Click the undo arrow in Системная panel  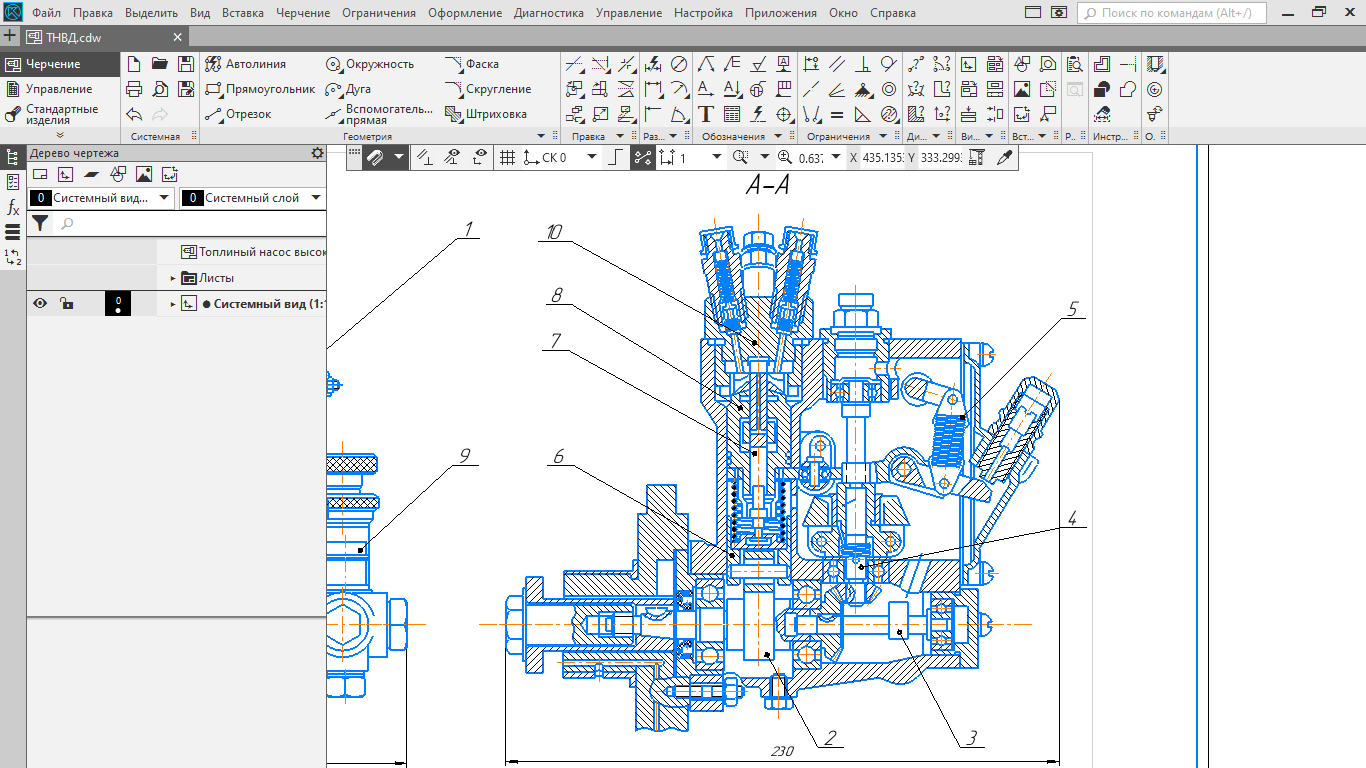coord(134,114)
